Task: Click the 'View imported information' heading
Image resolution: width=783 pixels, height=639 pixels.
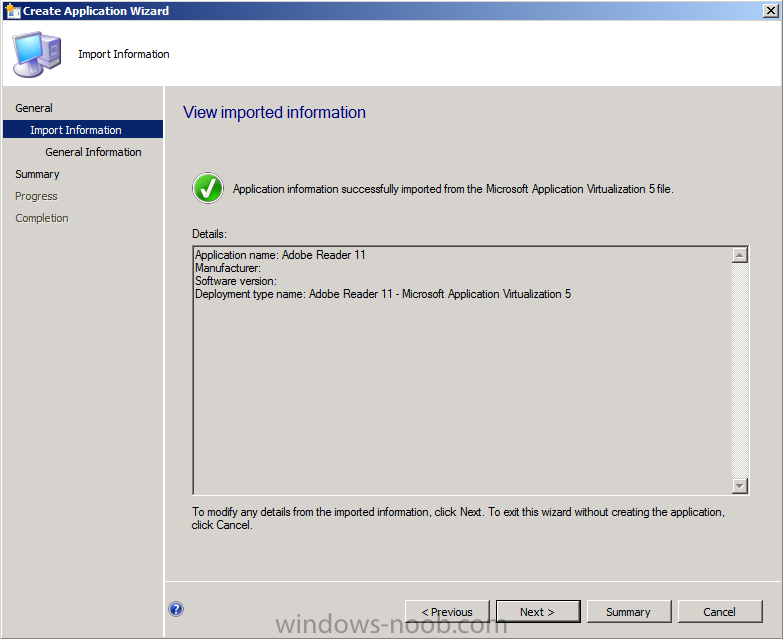Action: [274, 112]
